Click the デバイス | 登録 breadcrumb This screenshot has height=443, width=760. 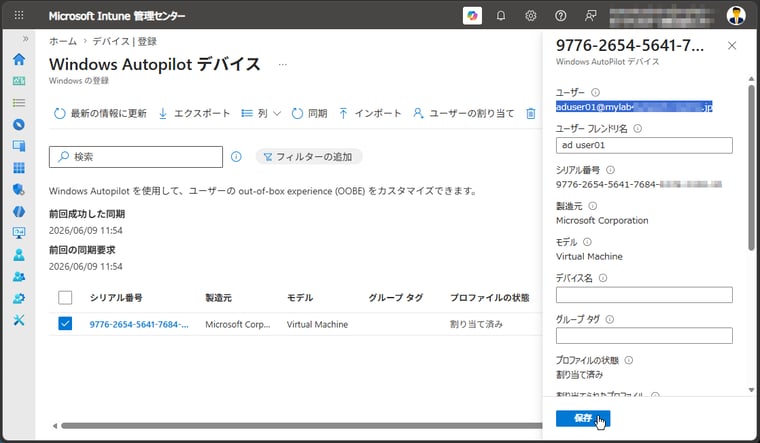(125, 42)
